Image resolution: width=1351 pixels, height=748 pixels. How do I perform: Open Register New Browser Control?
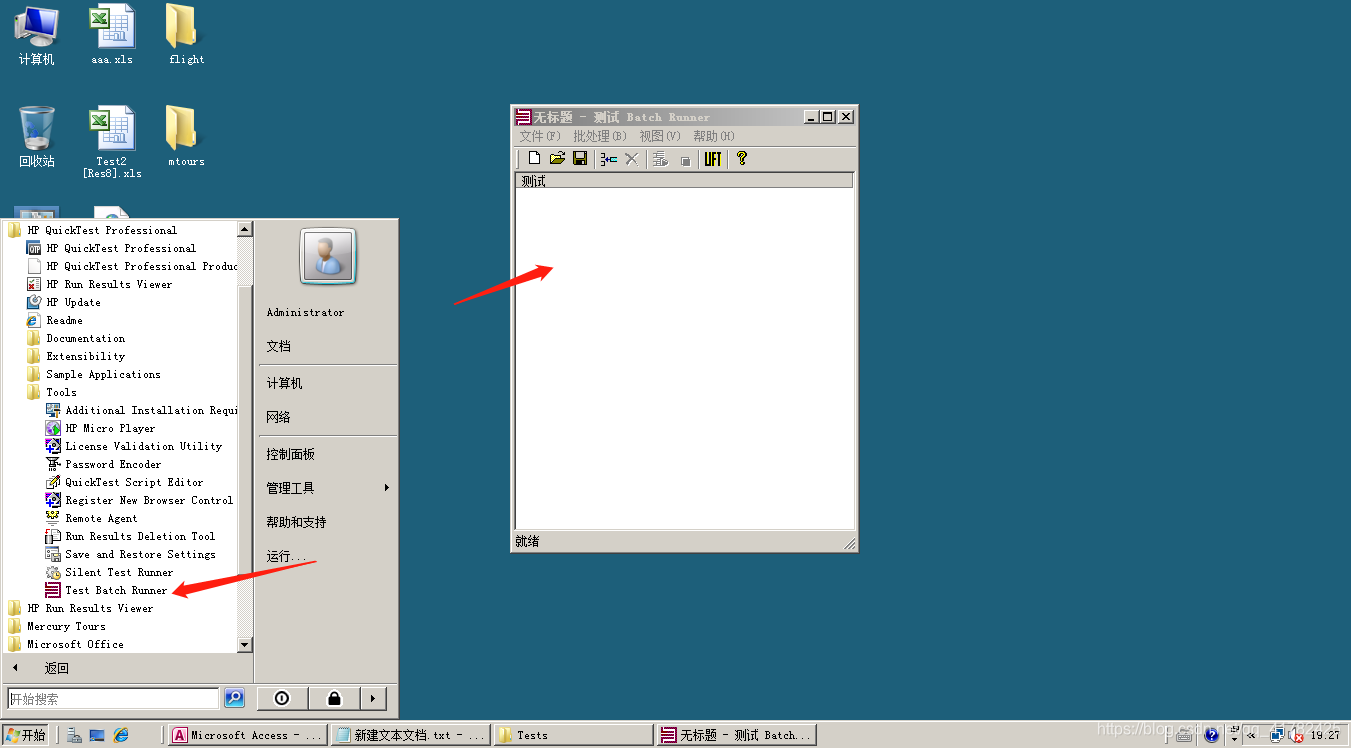click(139, 500)
